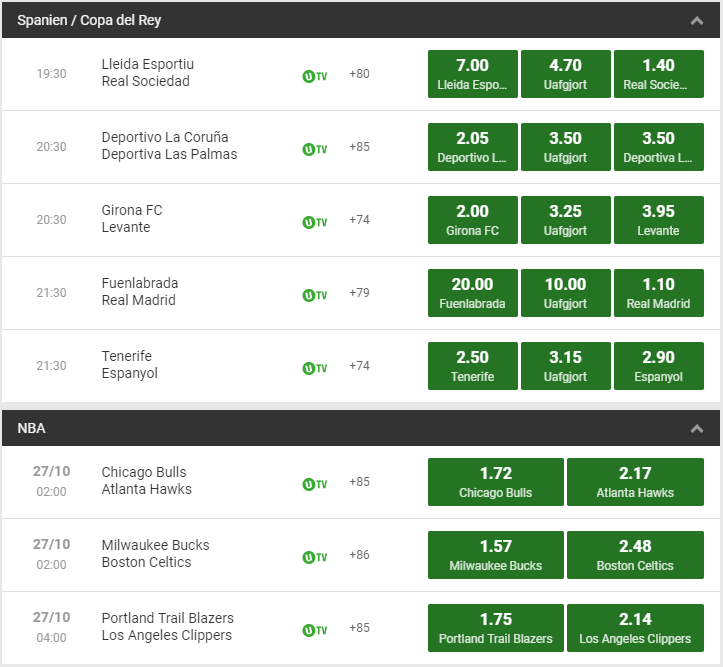Open the TV stream icon for Fuenlabrada match
723x667 pixels.
click(314, 295)
